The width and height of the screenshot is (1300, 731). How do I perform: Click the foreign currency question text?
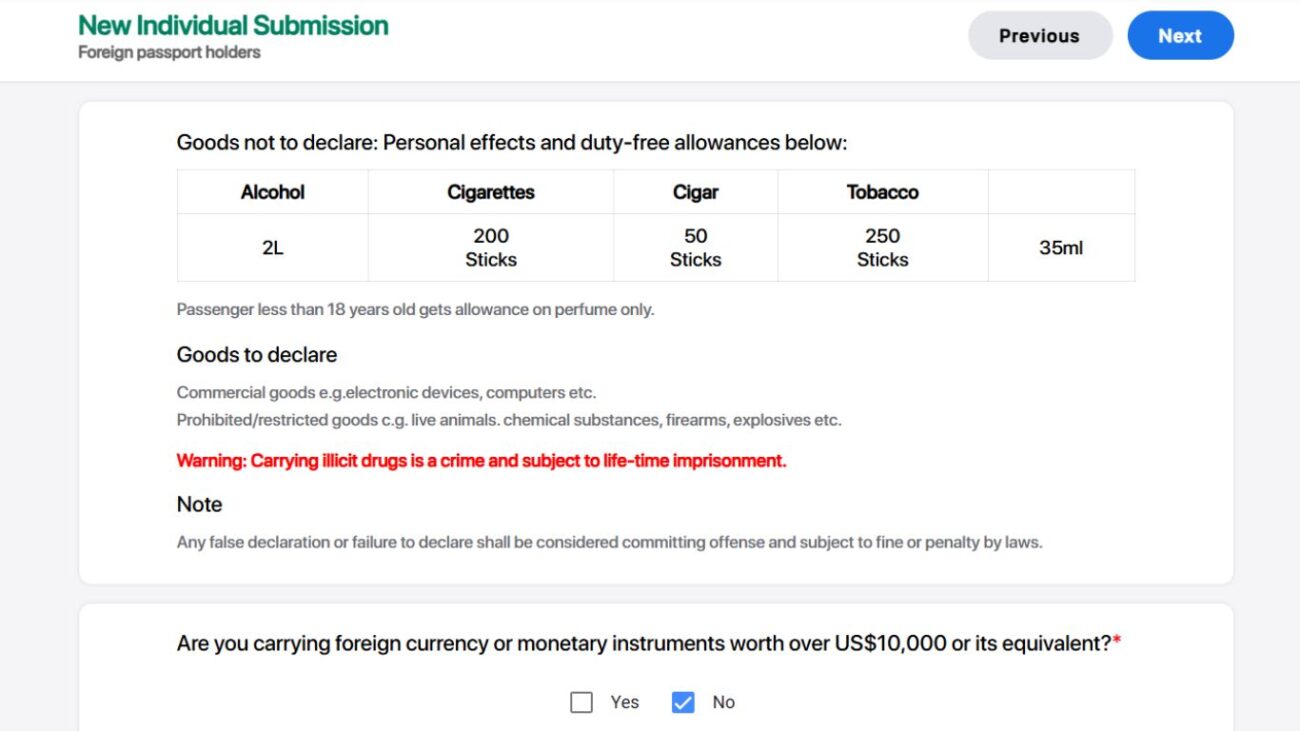click(x=644, y=644)
